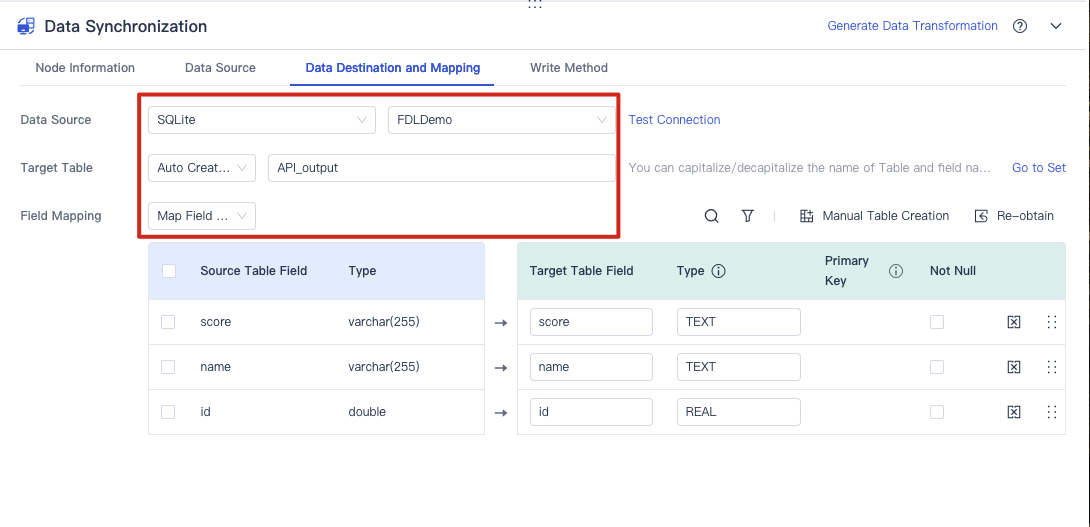Click the Generate Data Transformation link
The width and height of the screenshot is (1090, 527).
coord(912,26)
